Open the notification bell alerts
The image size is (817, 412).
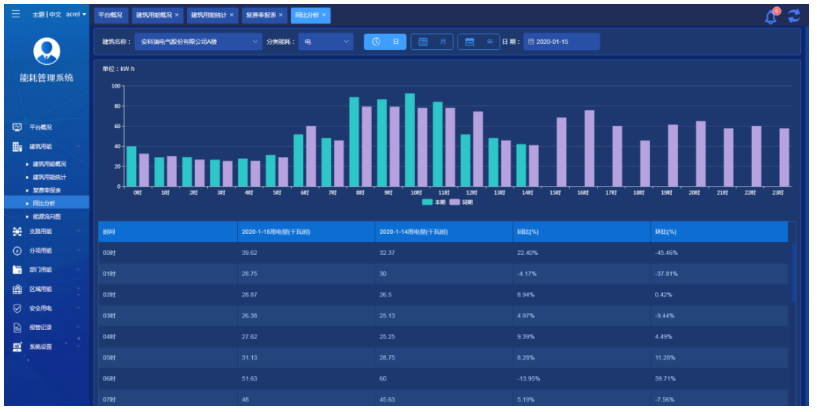(x=771, y=16)
